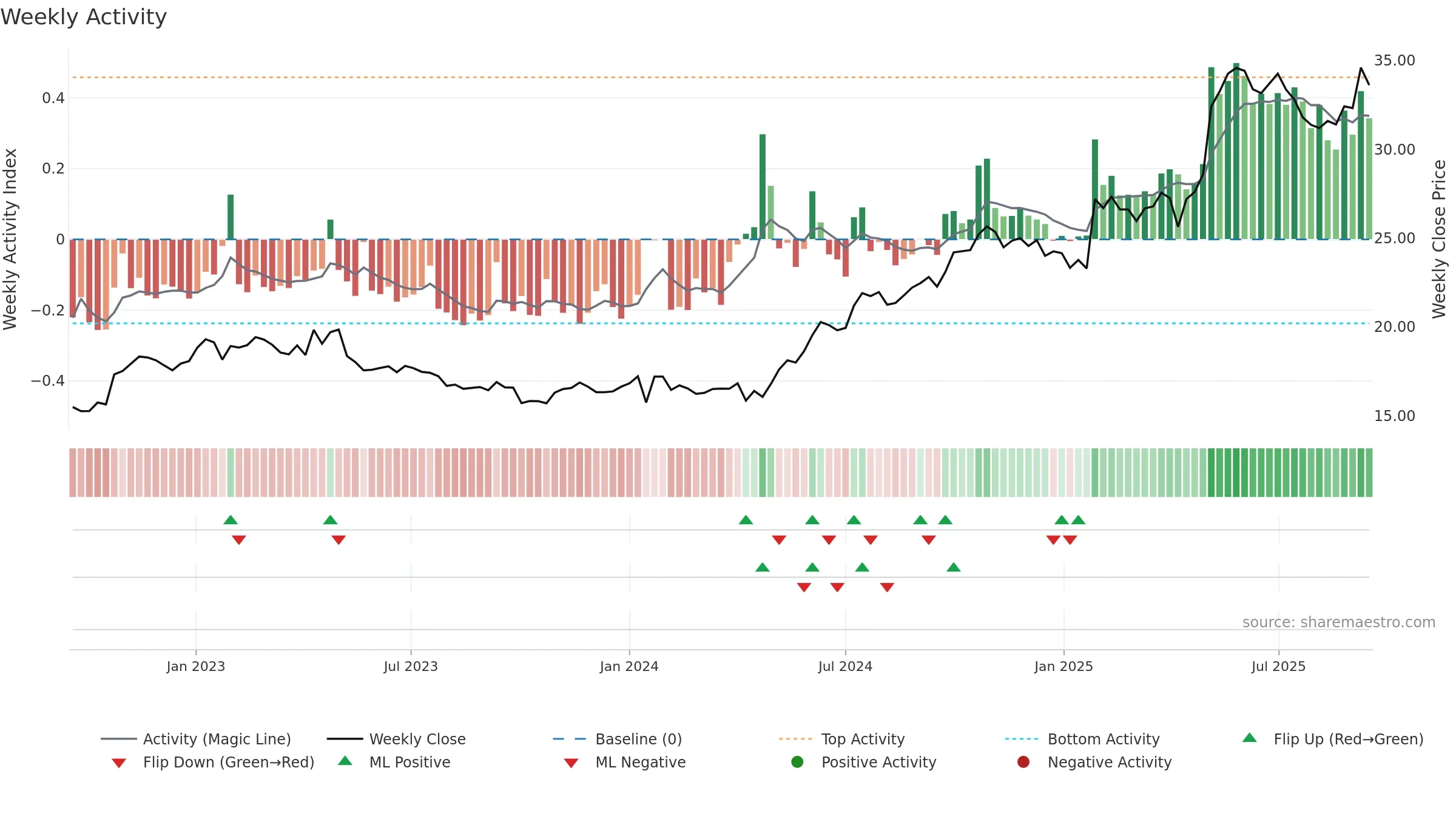The image size is (1456, 819).
Task: Toggle the Activity (Magic Line) legend entry
Action: tap(196, 739)
